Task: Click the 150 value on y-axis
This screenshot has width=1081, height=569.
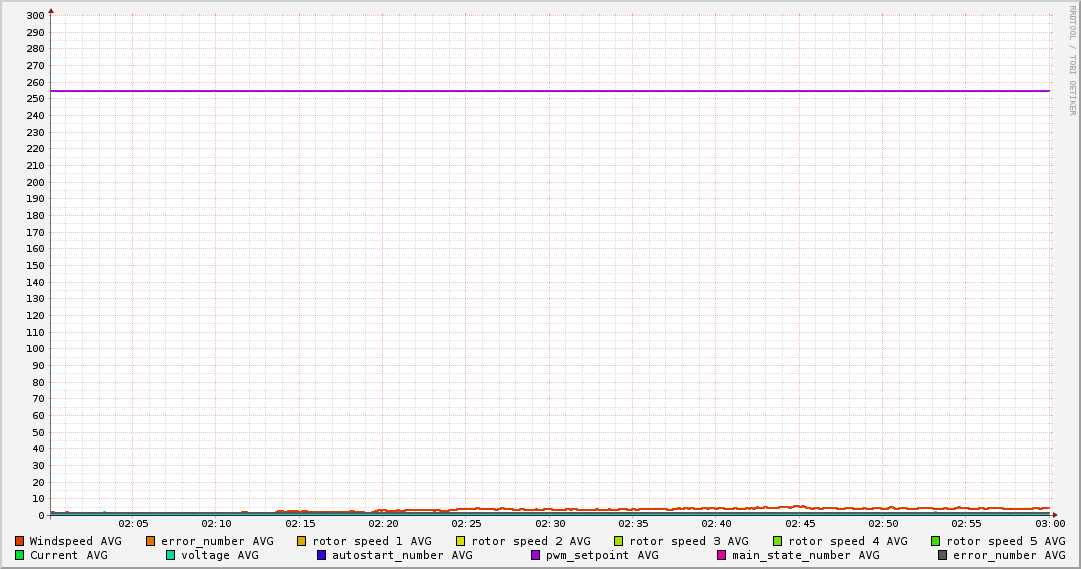Action: pyautogui.click(x=35, y=266)
